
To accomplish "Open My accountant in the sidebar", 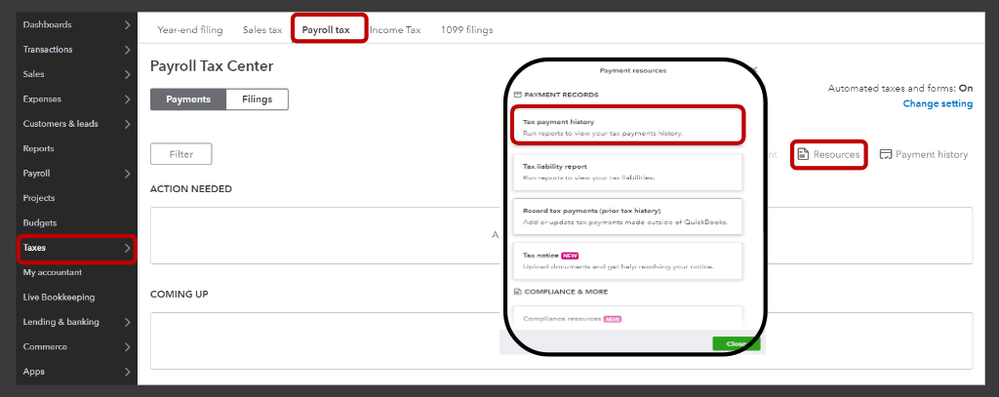I will click(52, 272).
